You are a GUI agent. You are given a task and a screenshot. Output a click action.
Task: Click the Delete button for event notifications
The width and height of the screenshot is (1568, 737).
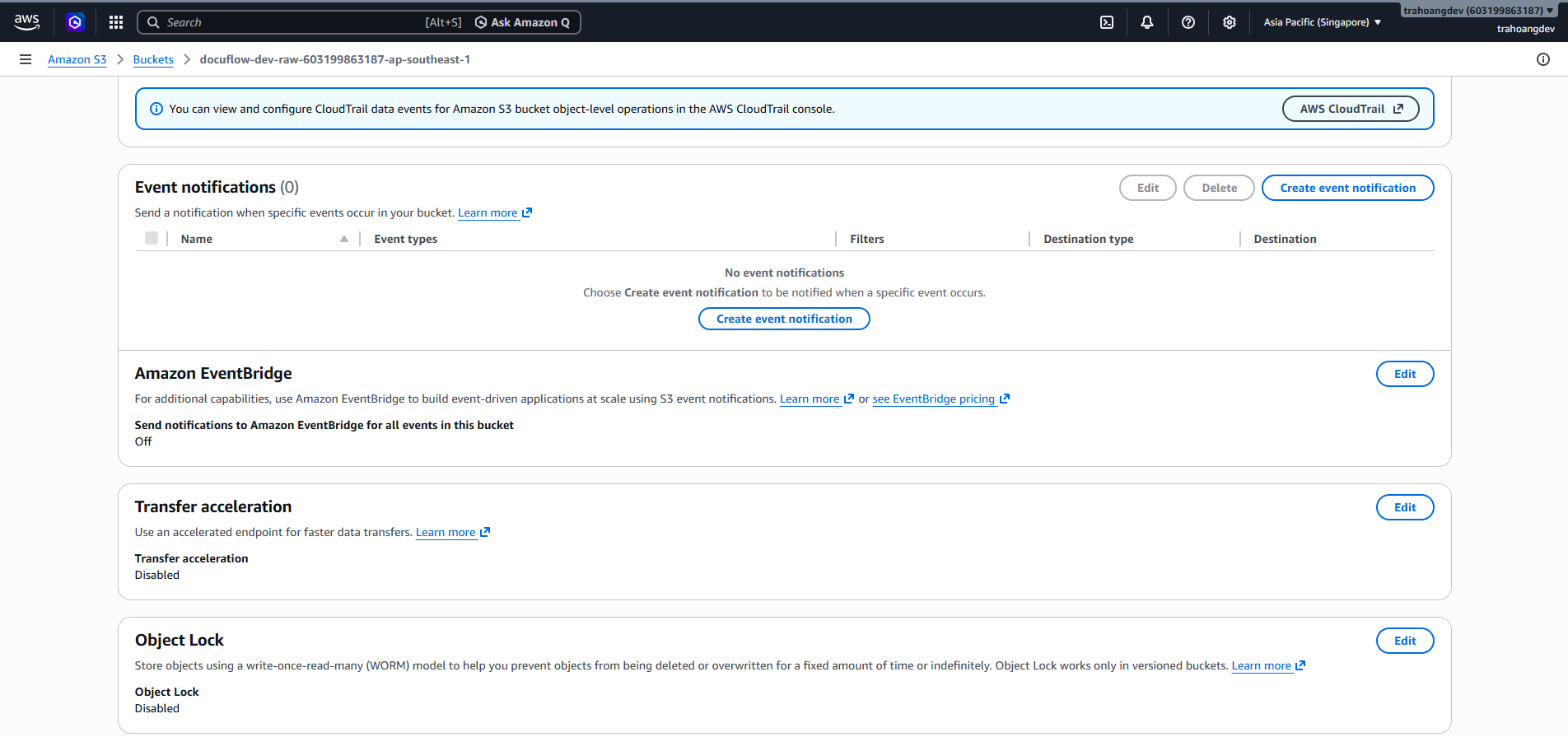[x=1219, y=188]
